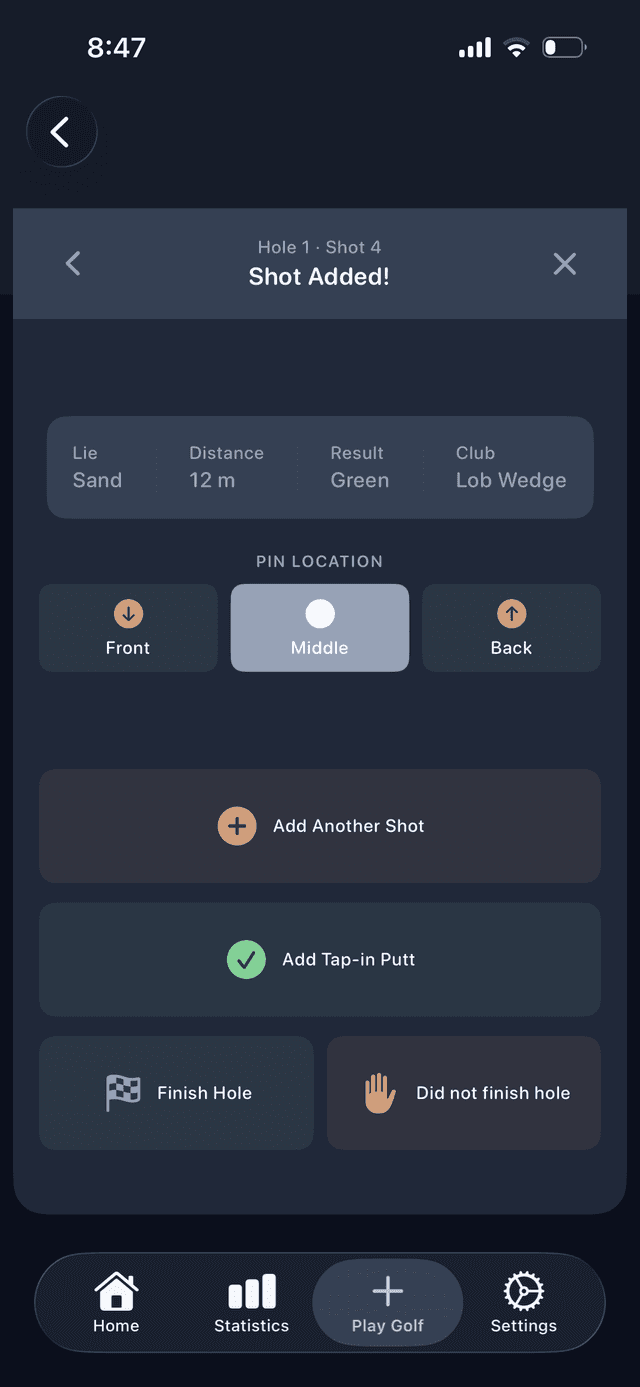Switch to the Statistics tab
Screen dimensions: 640x1387
[x=252, y=1304]
